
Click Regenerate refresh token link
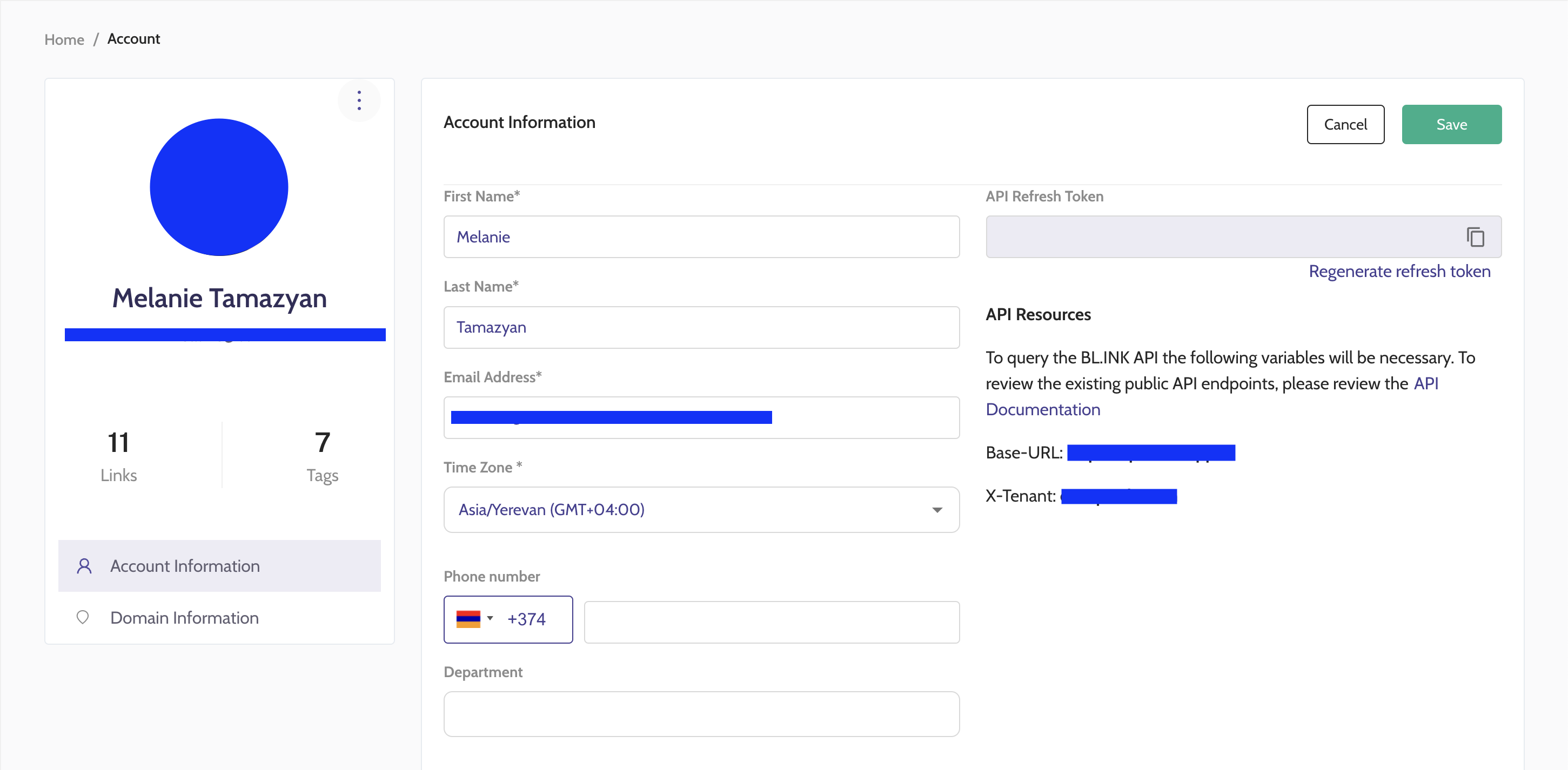coord(1399,271)
